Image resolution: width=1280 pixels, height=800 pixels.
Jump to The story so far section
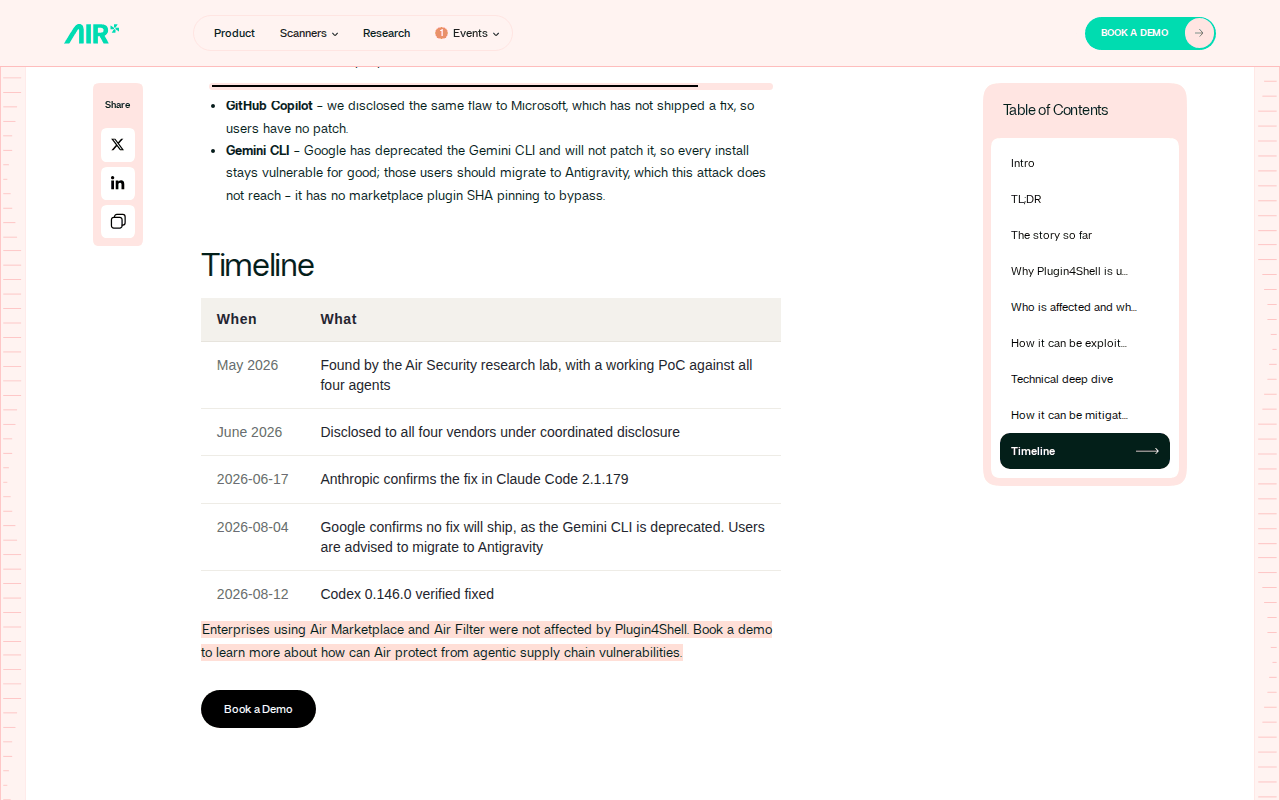pyautogui.click(x=1085, y=235)
